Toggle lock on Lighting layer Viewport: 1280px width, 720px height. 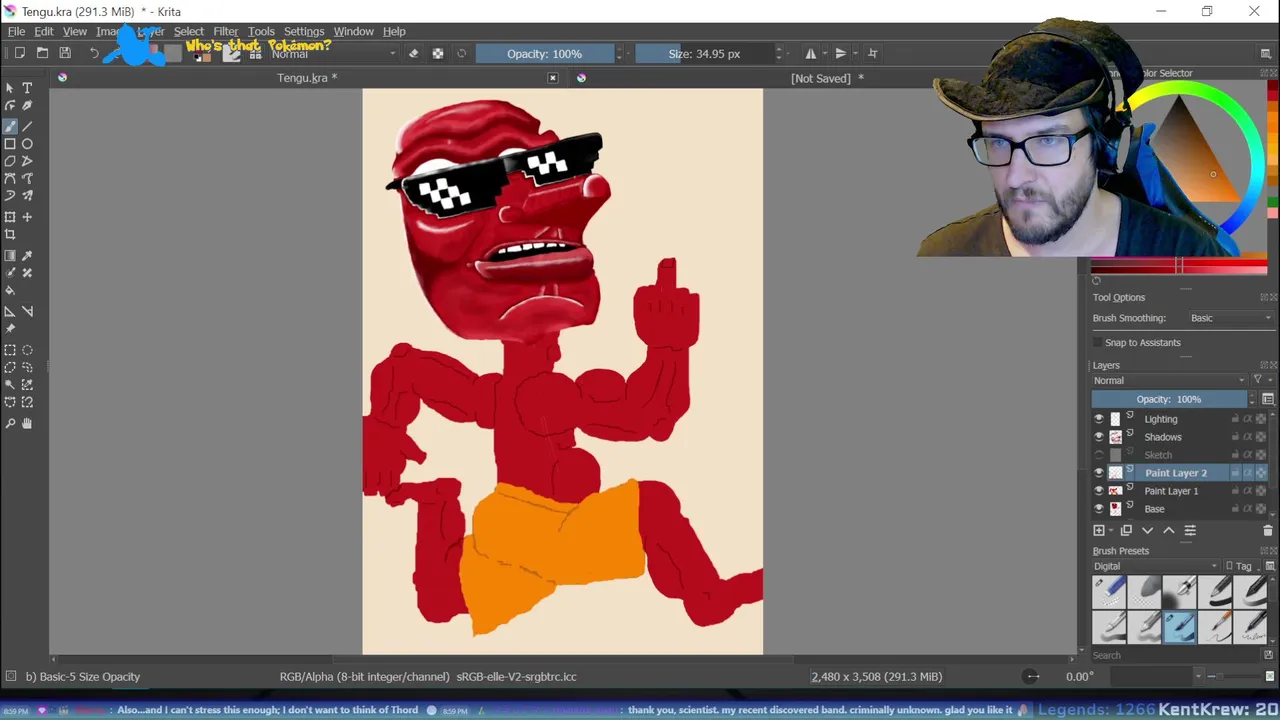pyautogui.click(x=1235, y=419)
